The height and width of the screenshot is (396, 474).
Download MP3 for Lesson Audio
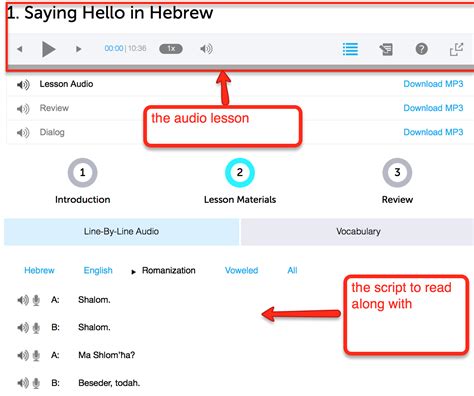(x=433, y=84)
